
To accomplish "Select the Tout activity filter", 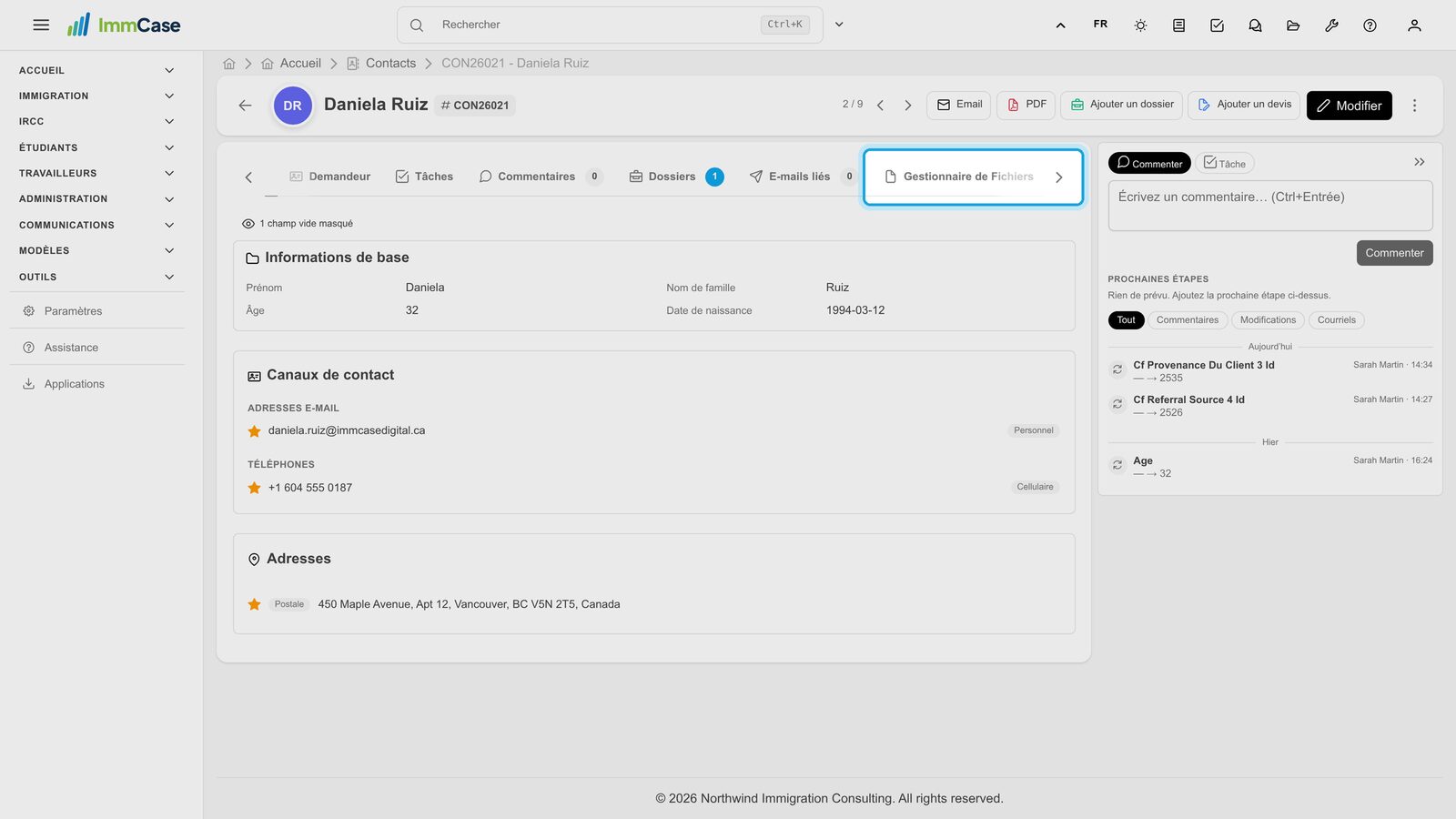I will click(x=1126, y=320).
